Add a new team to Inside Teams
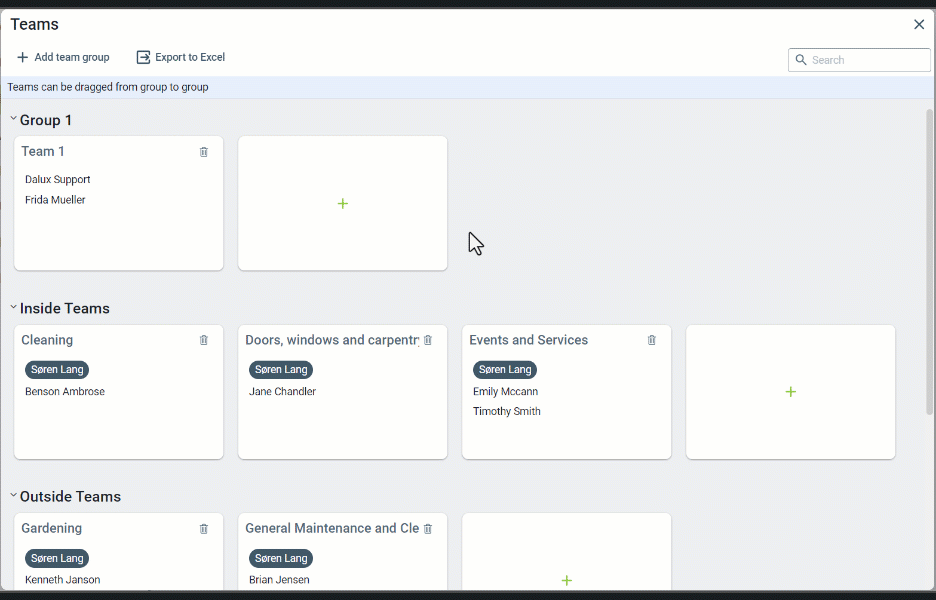The image size is (936, 600). point(791,392)
